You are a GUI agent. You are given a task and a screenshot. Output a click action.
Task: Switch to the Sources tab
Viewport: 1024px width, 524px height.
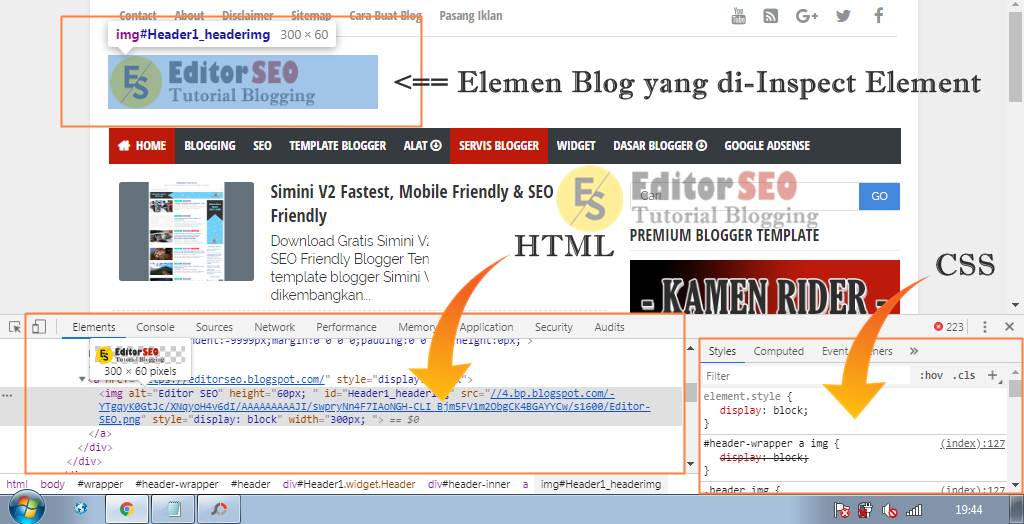(x=214, y=327)
